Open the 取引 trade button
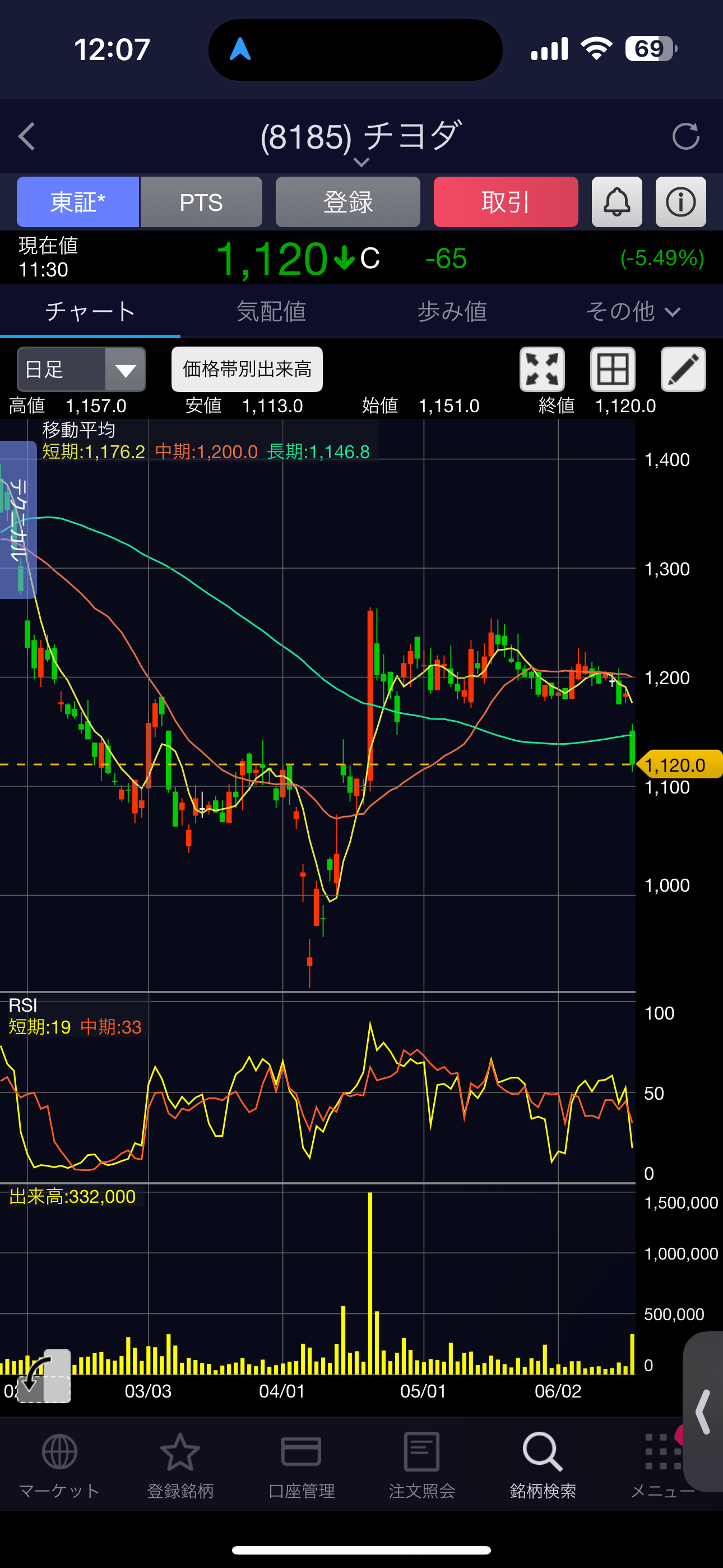Viewport: 723px width, 1568px height. [x=506, y=202]
